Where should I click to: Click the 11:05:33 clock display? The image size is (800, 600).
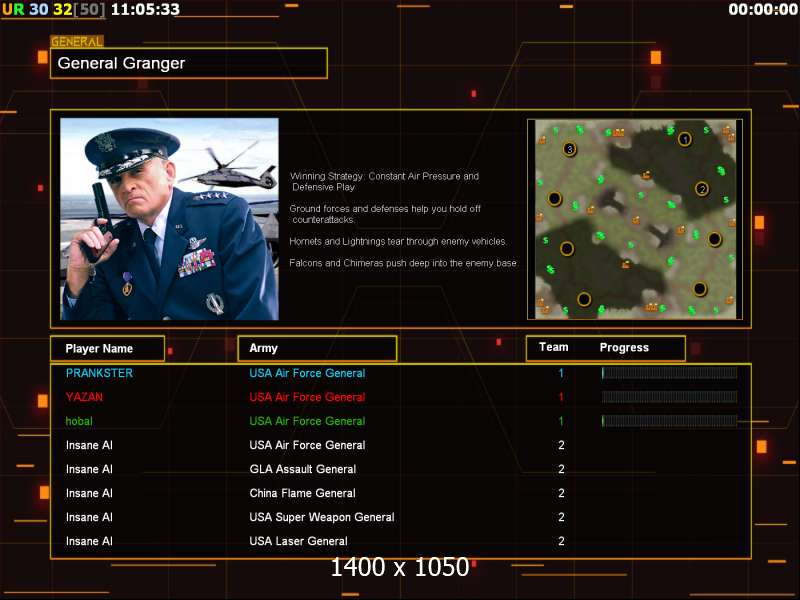(x=145, y=9)
